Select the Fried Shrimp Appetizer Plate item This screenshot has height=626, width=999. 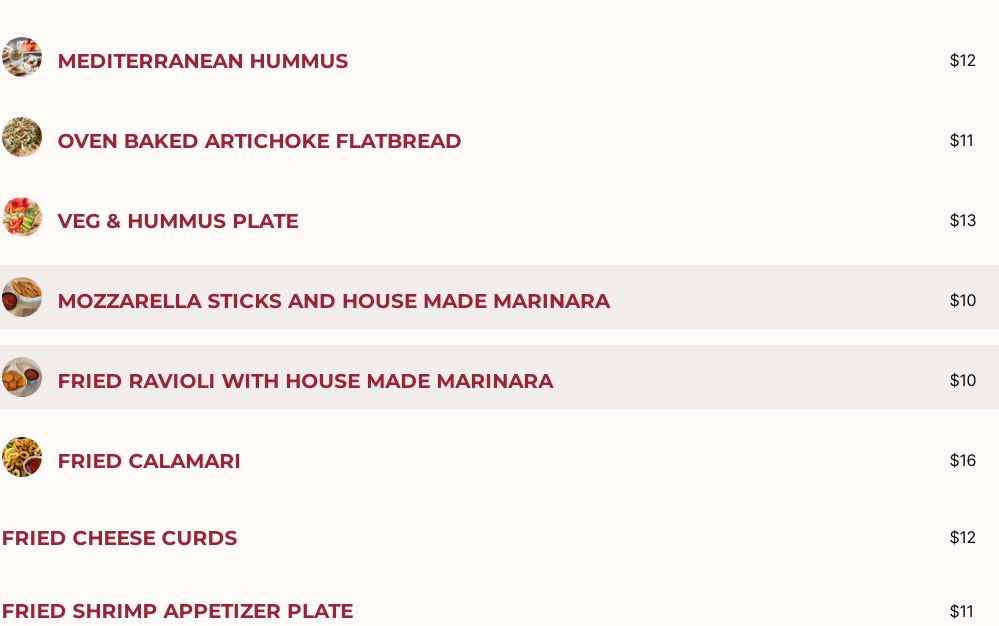click(177, 611)
